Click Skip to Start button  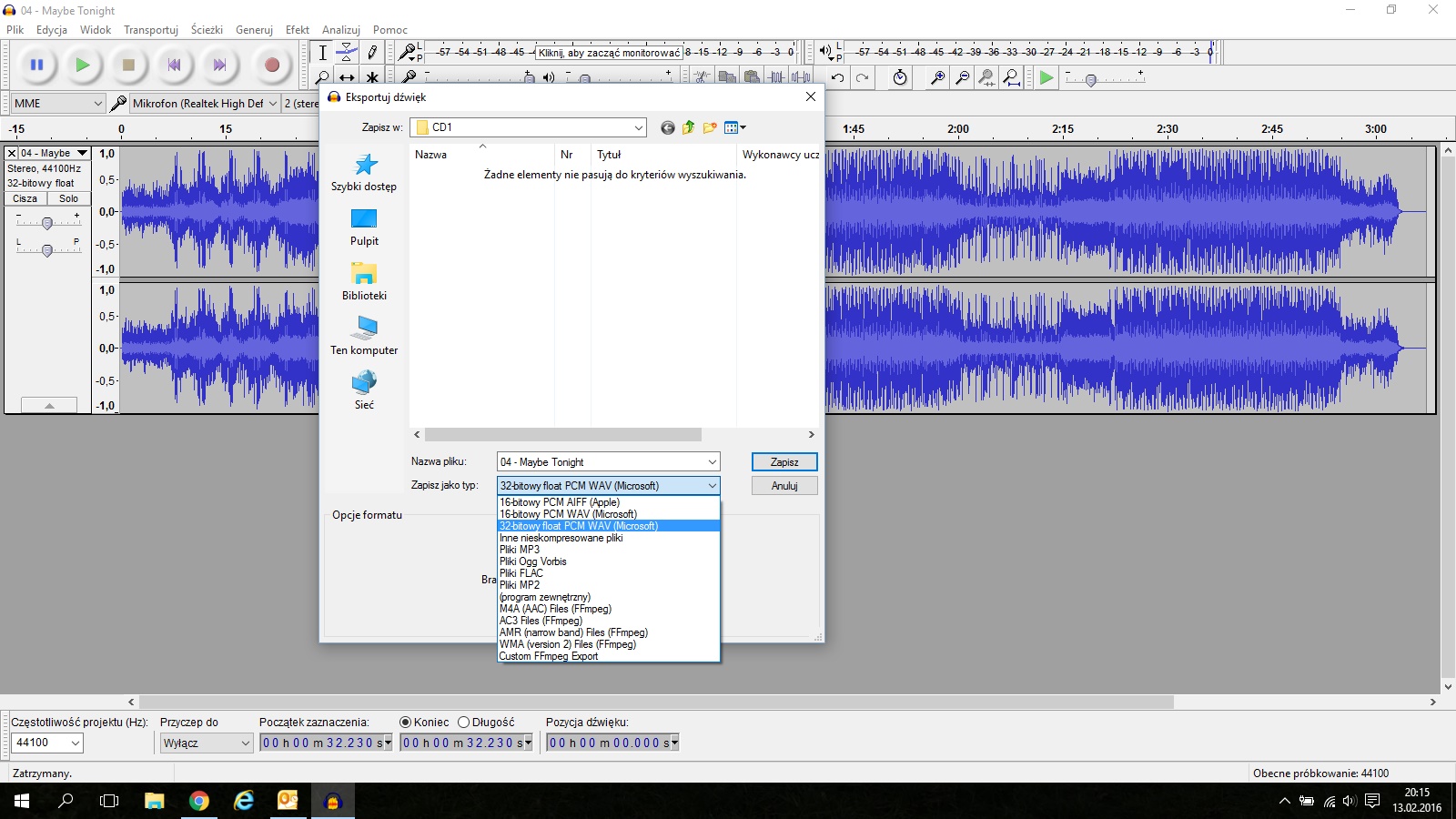pyautogui.click(x=174, y=65)
